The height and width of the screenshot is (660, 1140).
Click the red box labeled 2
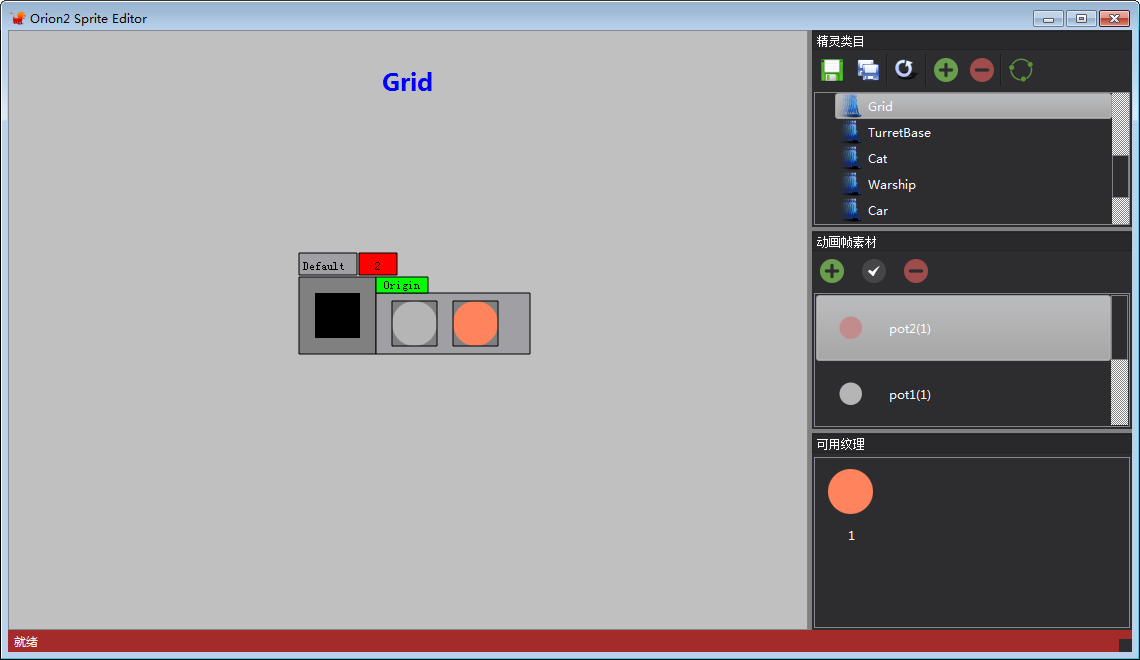coord(378,265)
